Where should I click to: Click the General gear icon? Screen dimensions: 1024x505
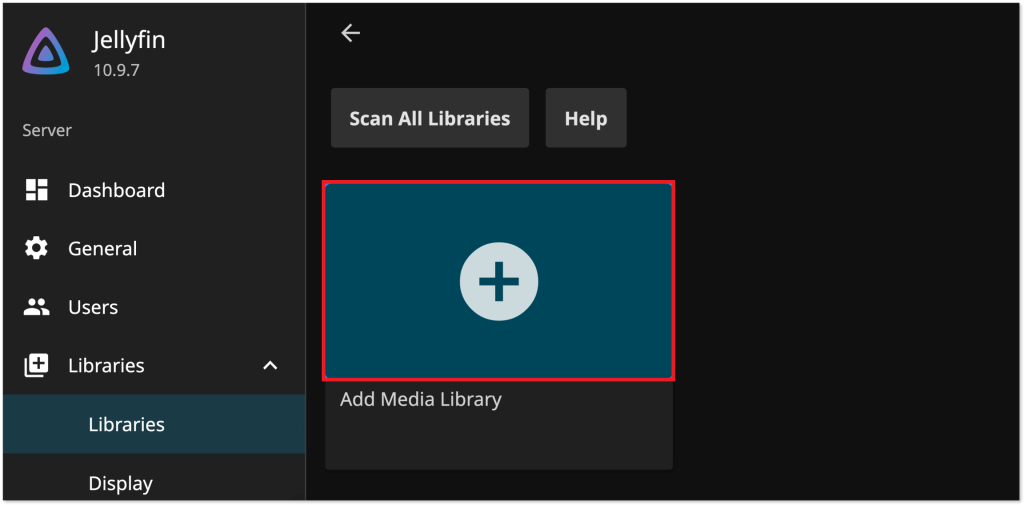click(x=37, y=248)
